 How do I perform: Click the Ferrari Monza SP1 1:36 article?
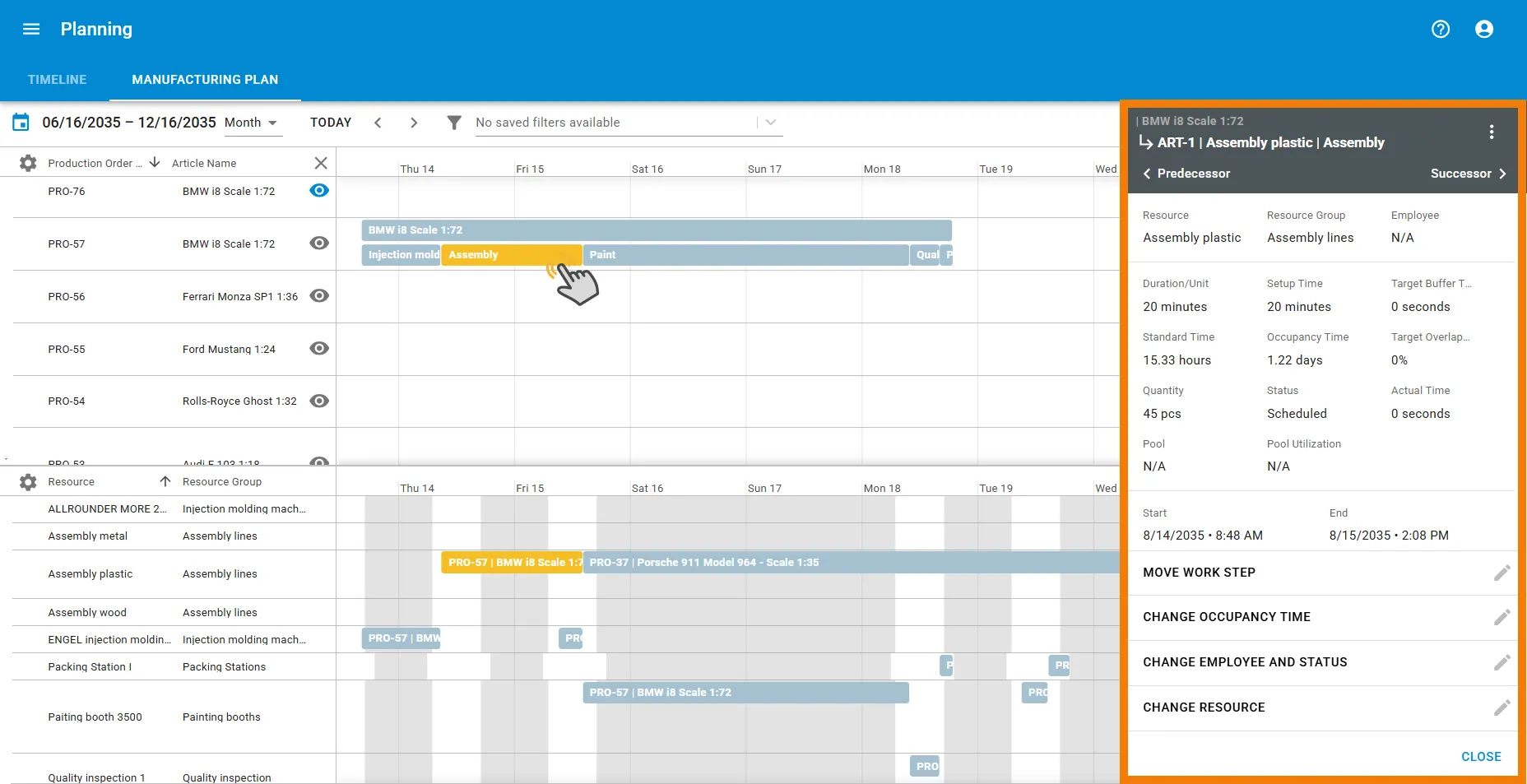240,297
